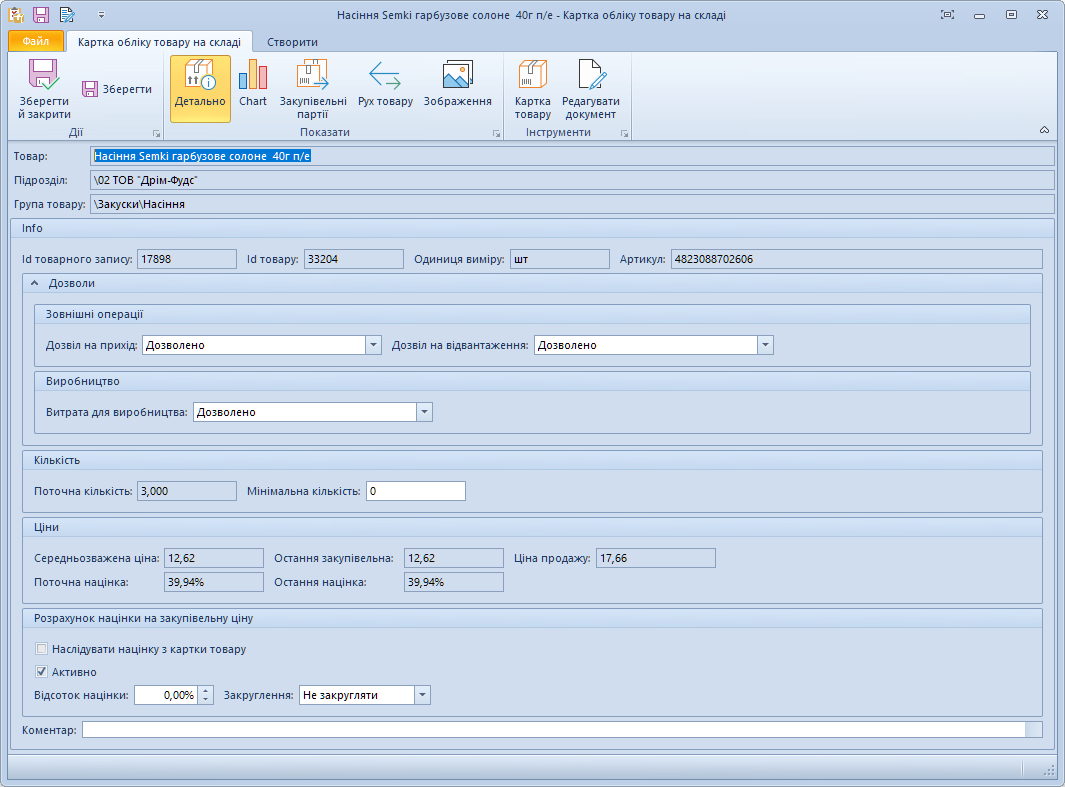
Task: Enable 'Наслідувати націнку з картки товару' checkbox
Action: pyautogui.click(x=42, y=649)
